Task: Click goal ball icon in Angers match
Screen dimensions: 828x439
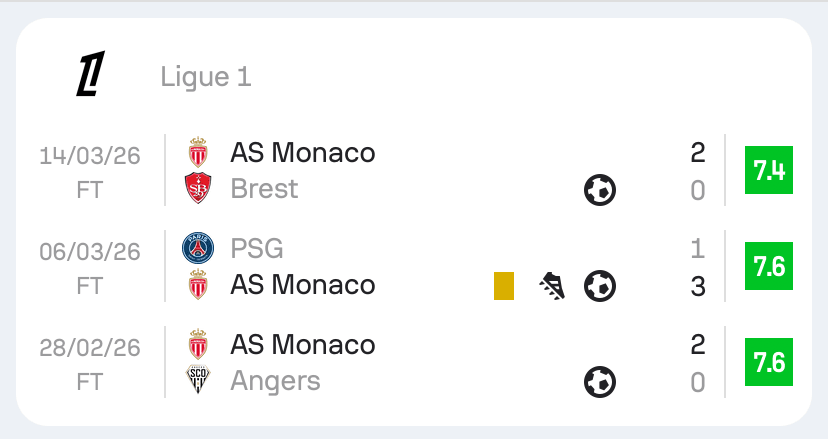Action: (x=600, y=381)
